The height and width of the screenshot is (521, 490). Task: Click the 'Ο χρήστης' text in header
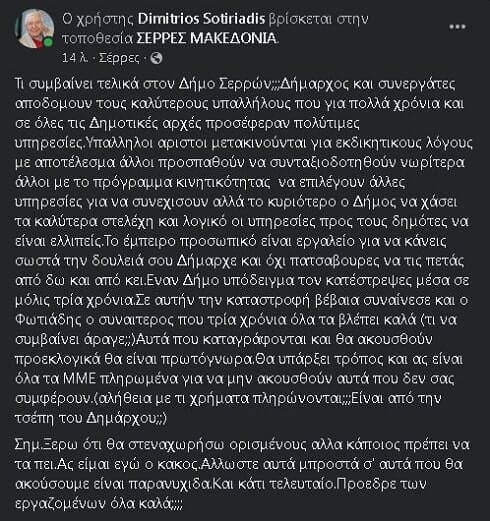point(98,19)
